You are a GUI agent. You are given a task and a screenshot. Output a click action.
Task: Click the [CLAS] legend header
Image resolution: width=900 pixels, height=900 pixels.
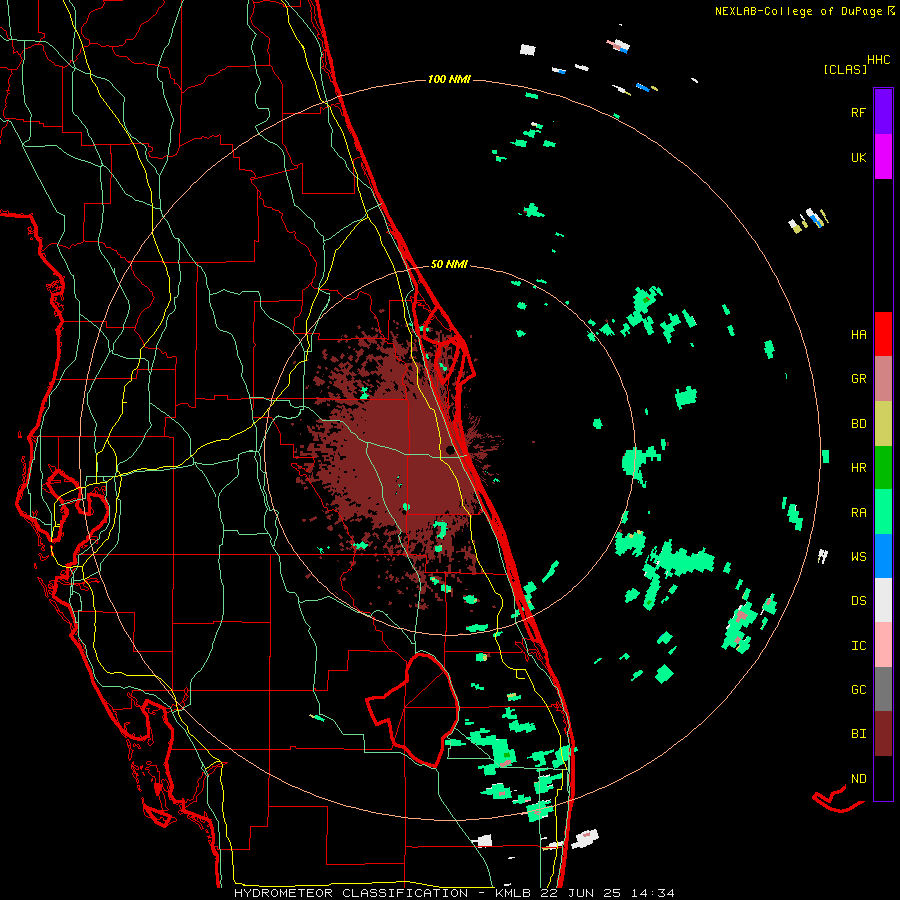click(845, 69)
